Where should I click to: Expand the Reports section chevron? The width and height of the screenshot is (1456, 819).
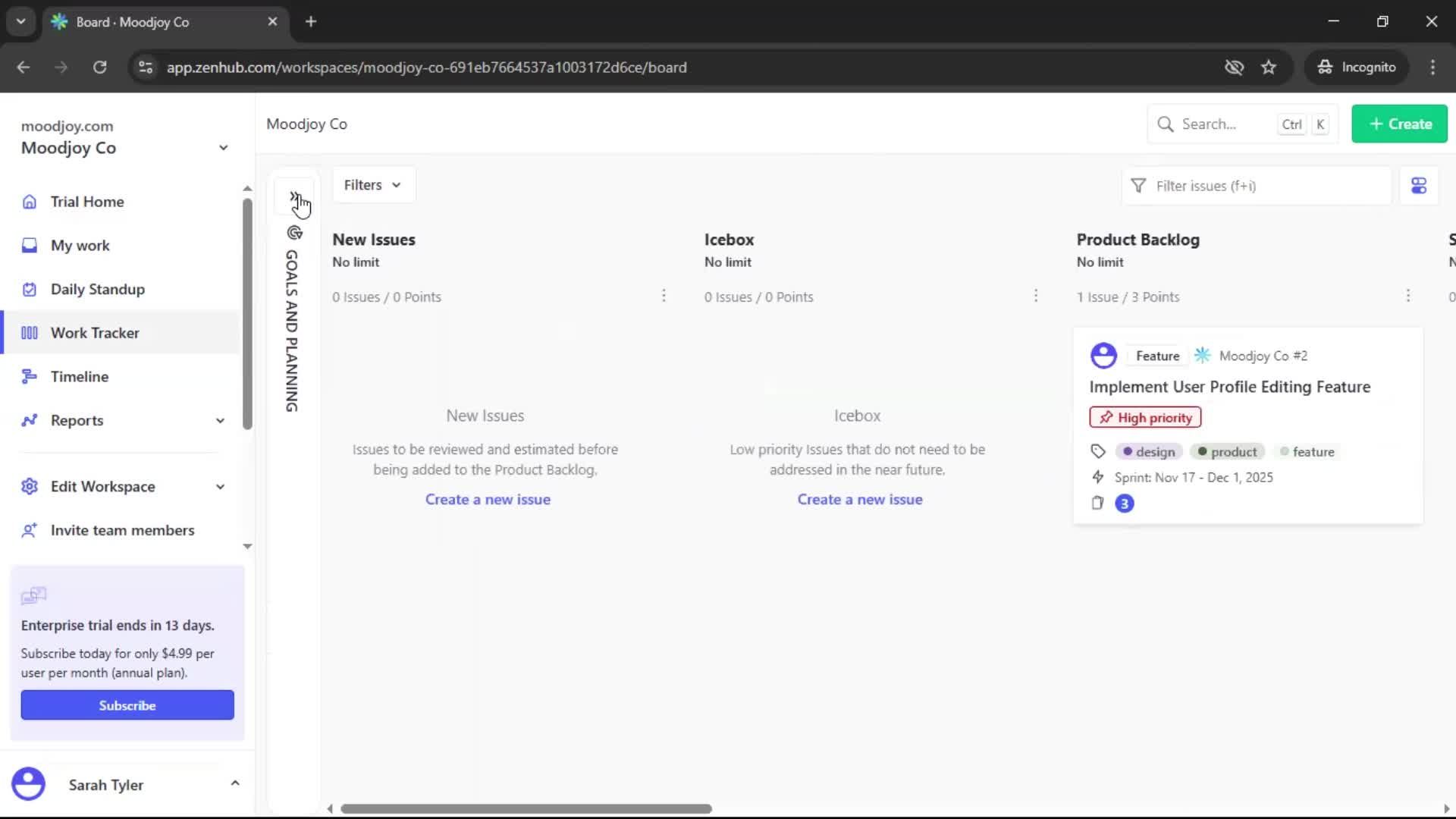220,420
